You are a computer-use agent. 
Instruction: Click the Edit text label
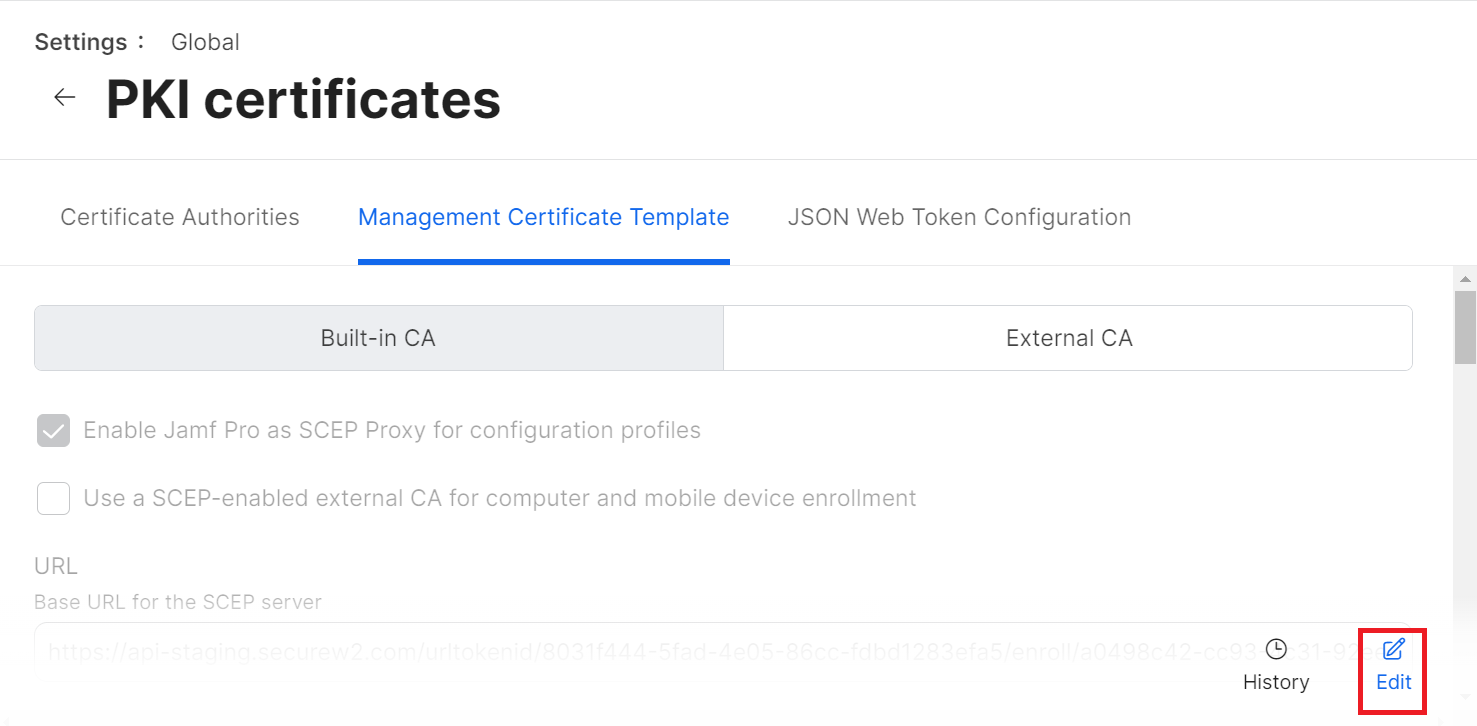(1394, 682)
